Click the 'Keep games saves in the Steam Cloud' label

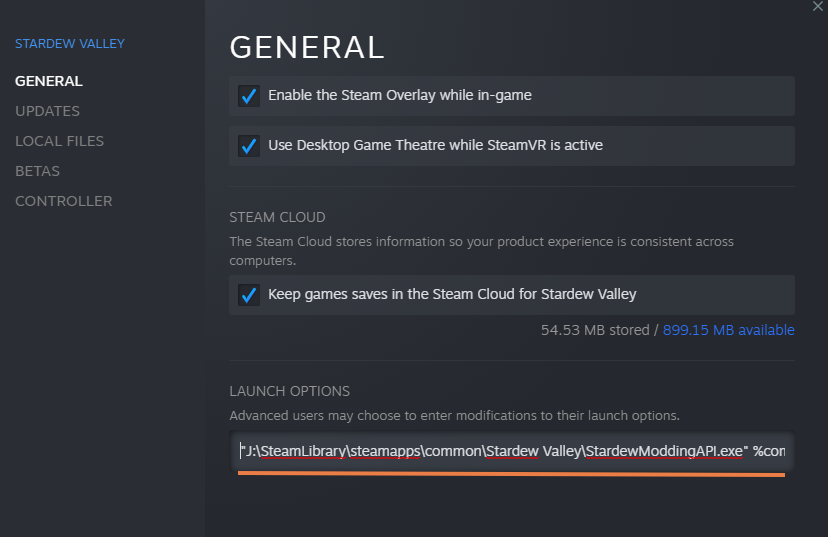(452, 295)
